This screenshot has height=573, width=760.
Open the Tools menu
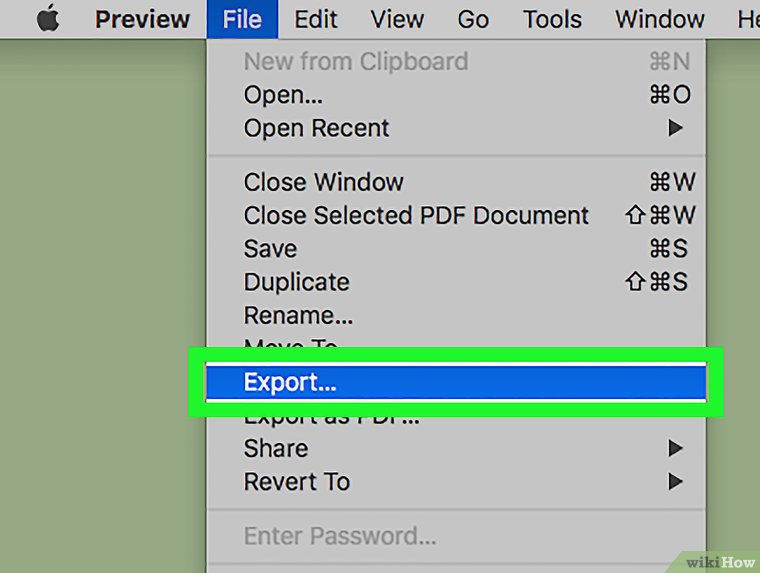[x=552, y=19]
